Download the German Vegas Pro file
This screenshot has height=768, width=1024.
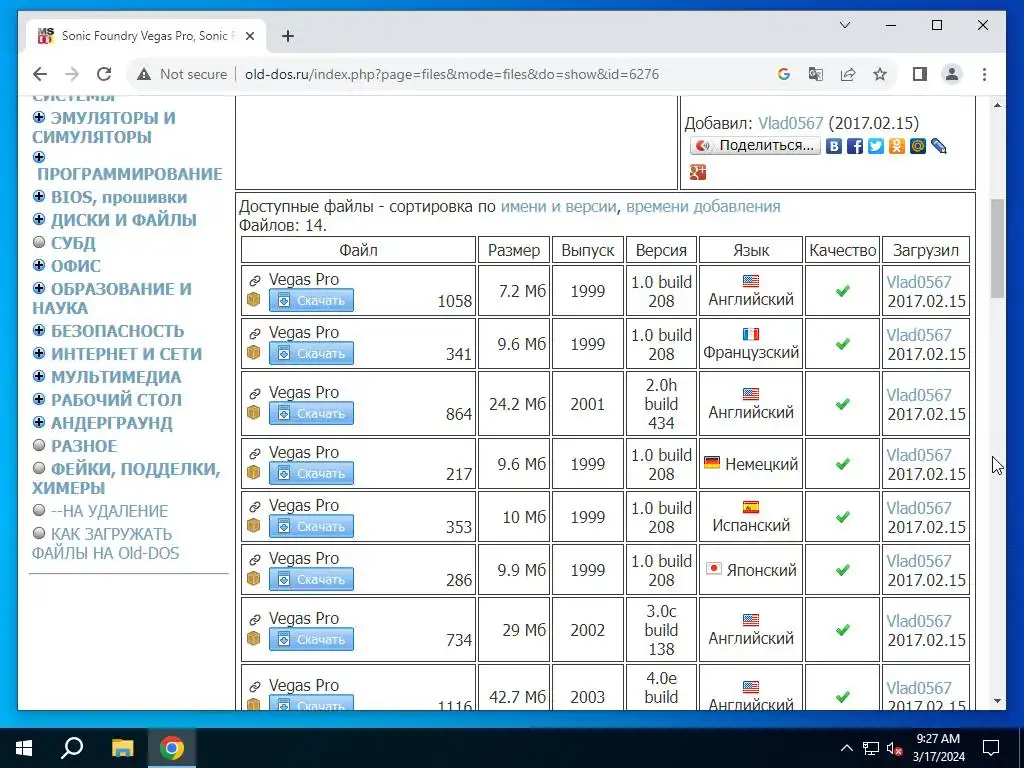point(312,473)
